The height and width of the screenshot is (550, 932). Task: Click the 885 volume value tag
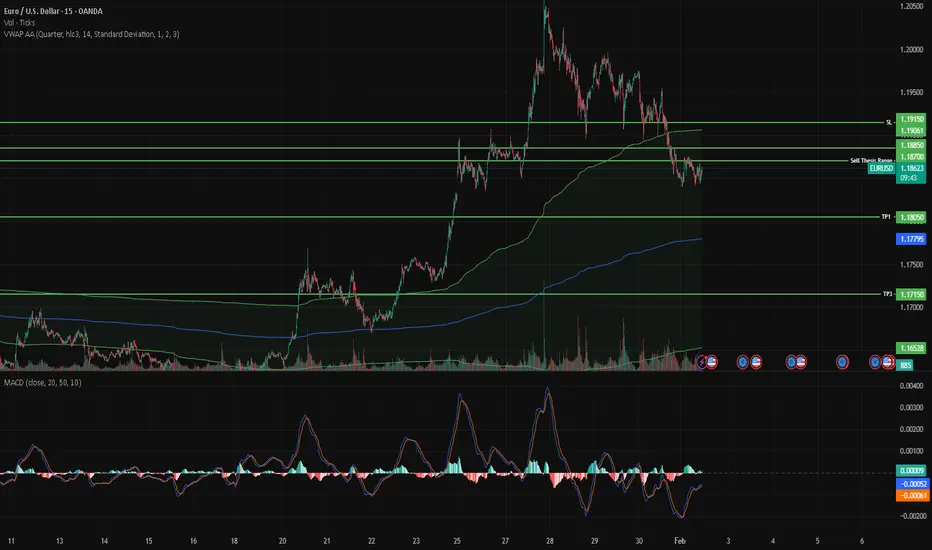coord(905,365)
